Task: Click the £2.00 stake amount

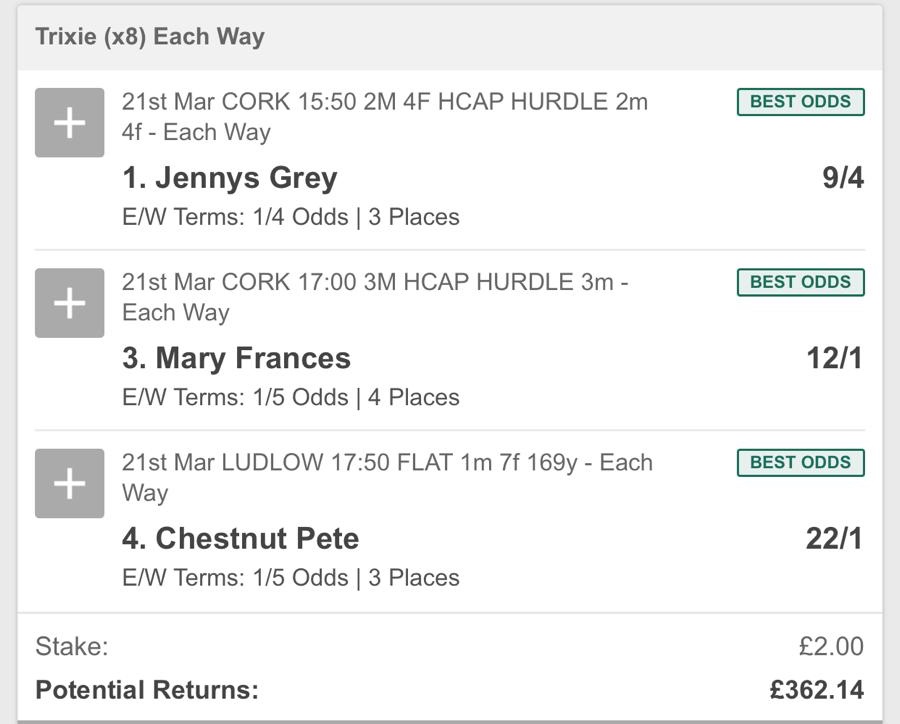Action: tap(831, 646)
